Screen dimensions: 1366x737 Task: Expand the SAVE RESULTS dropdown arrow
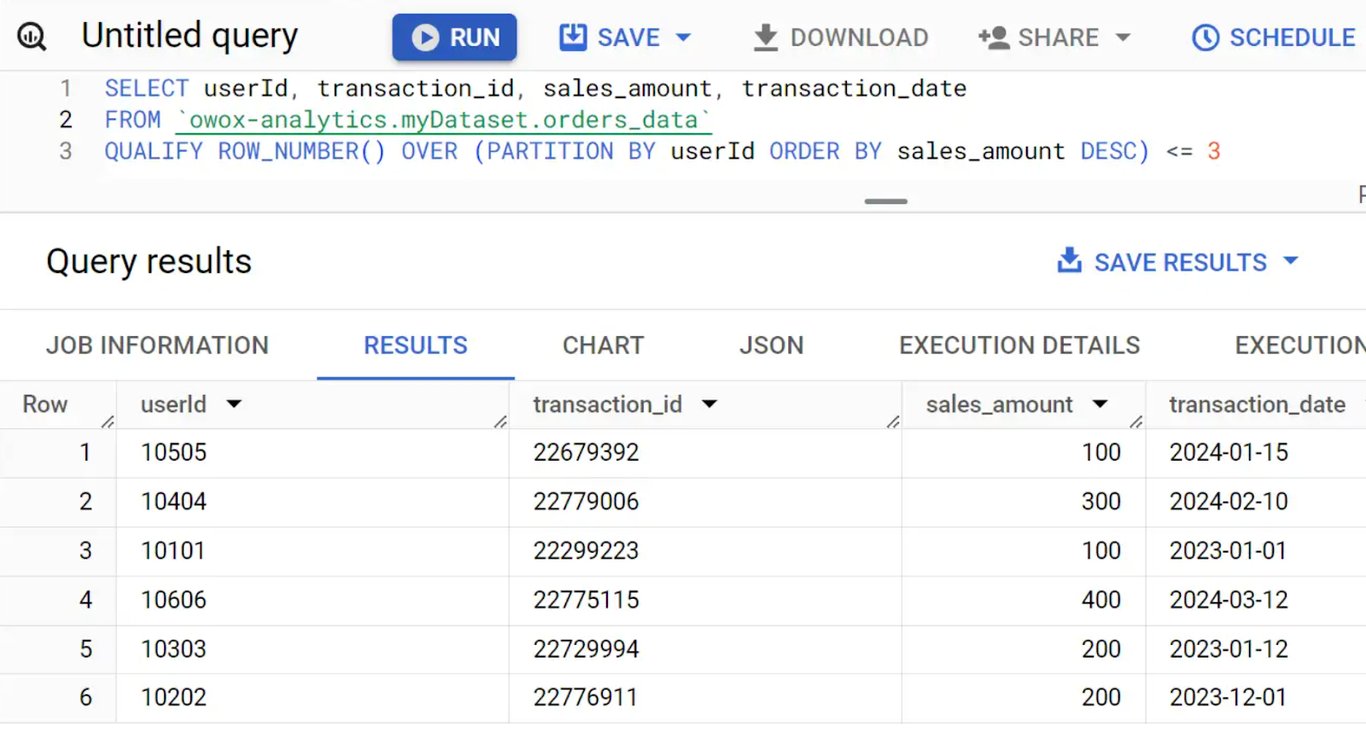click(1290, 262)
